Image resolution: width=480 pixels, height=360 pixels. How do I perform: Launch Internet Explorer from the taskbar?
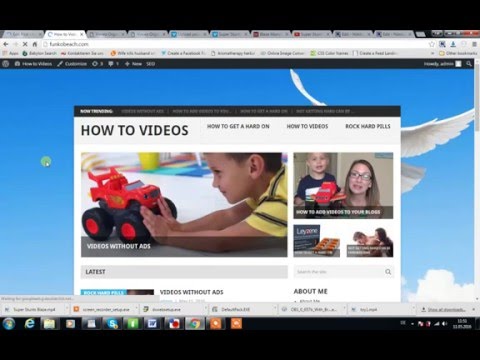pos(29,324)
